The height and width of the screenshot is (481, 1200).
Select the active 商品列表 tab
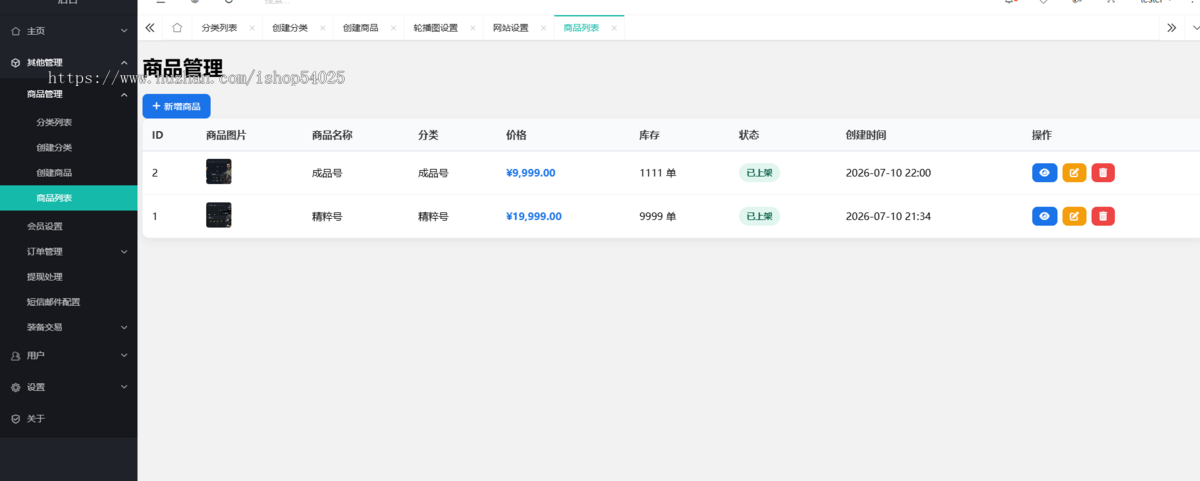[581, 28]
